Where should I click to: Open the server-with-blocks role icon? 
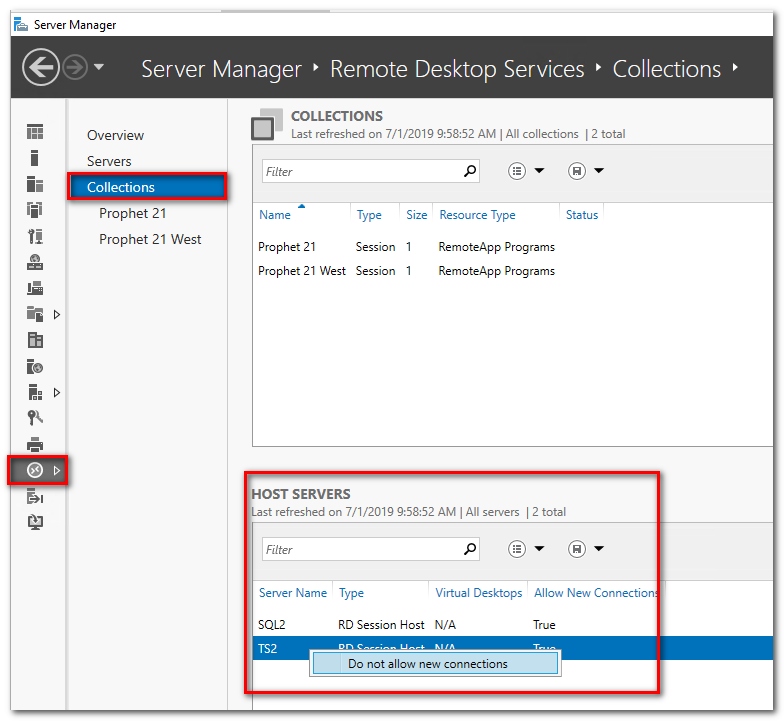[x=35, y=392]
